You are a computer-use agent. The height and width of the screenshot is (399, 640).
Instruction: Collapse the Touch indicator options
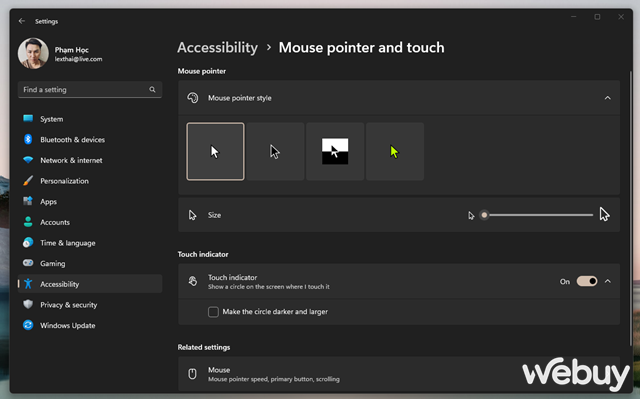[607, 281]
